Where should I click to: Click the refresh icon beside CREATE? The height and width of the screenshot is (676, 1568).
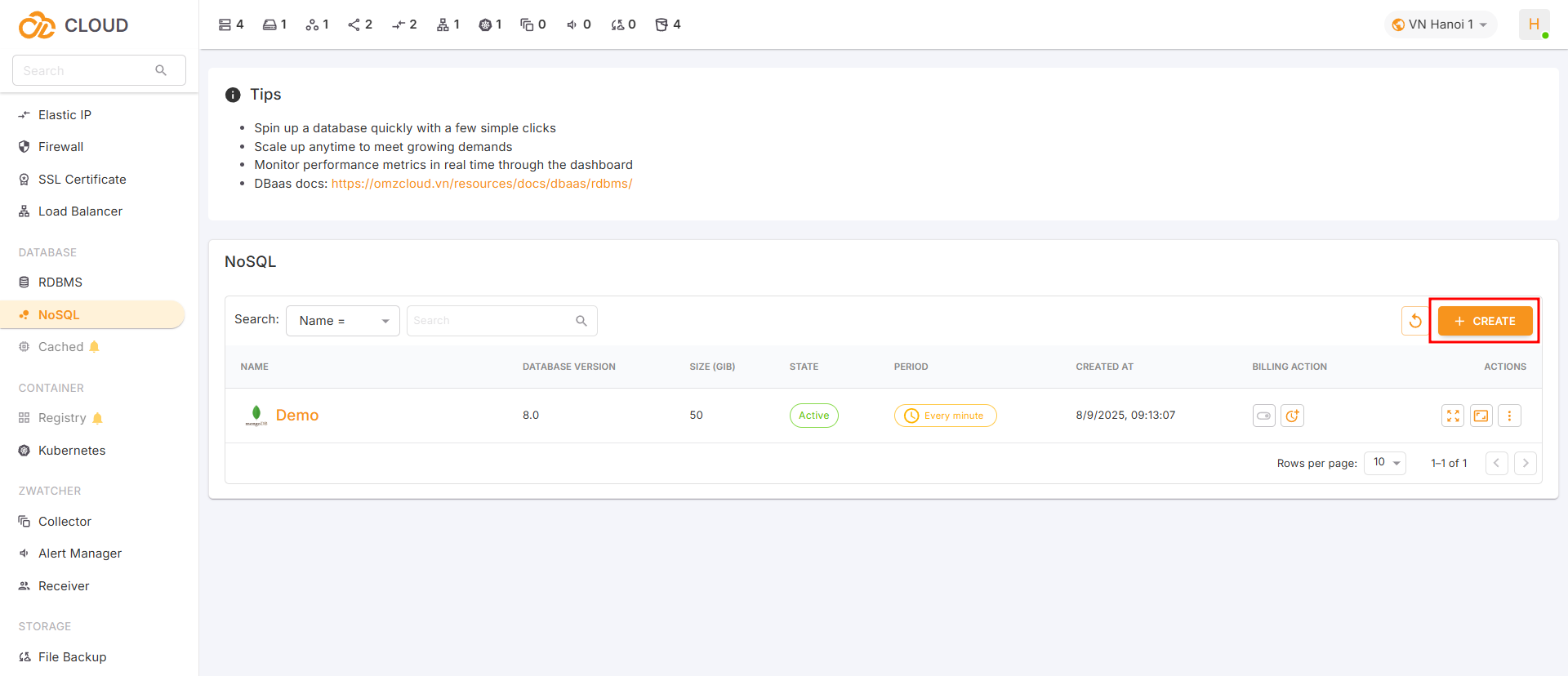(1415, 321)
